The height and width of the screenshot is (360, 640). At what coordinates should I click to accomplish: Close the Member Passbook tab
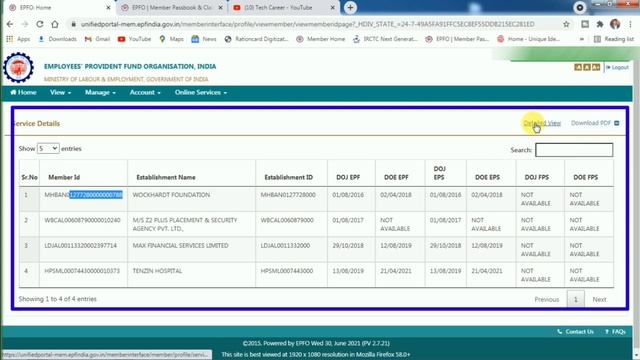220,7
